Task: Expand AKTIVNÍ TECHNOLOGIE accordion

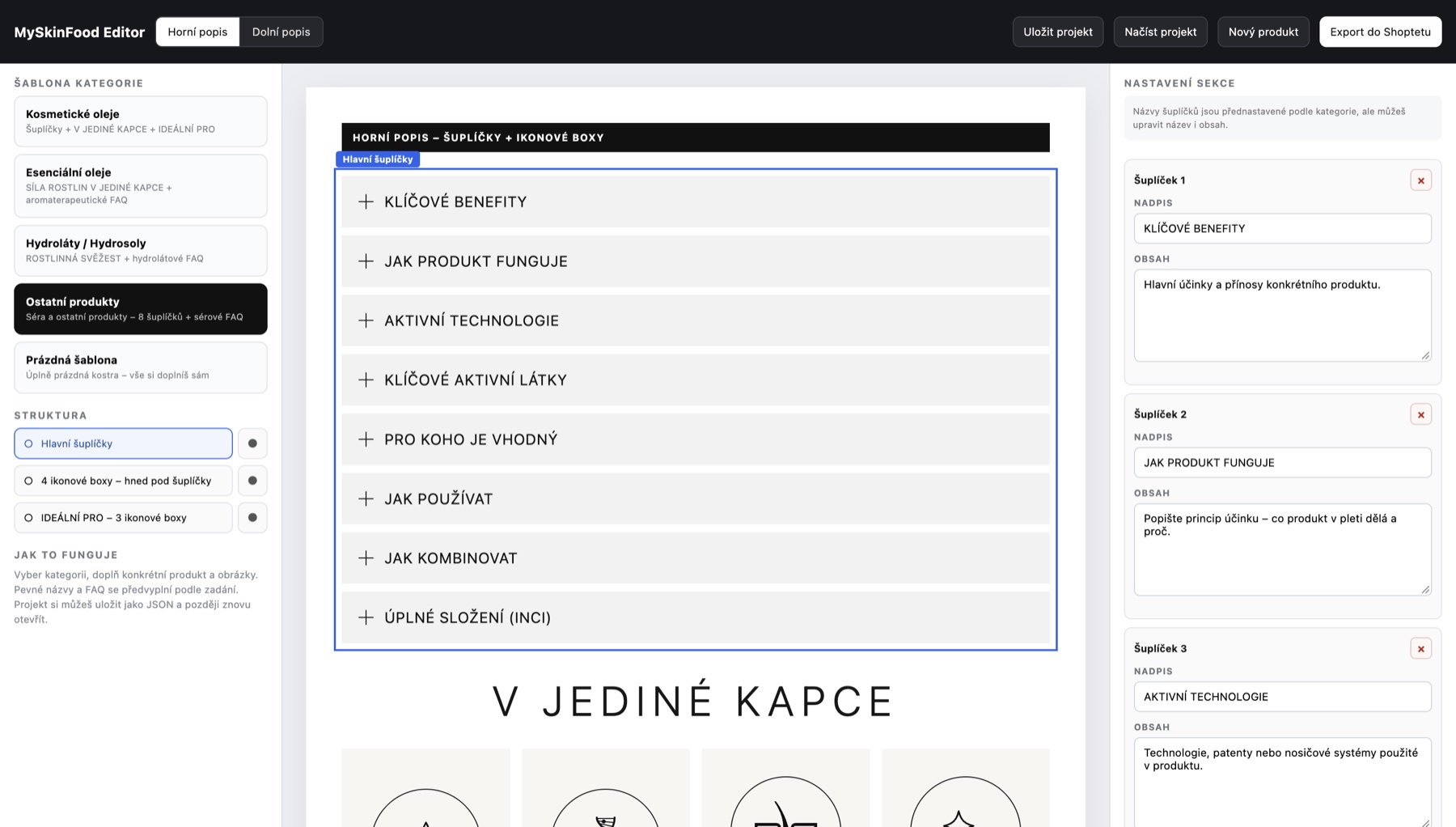Action: point(696,320)
